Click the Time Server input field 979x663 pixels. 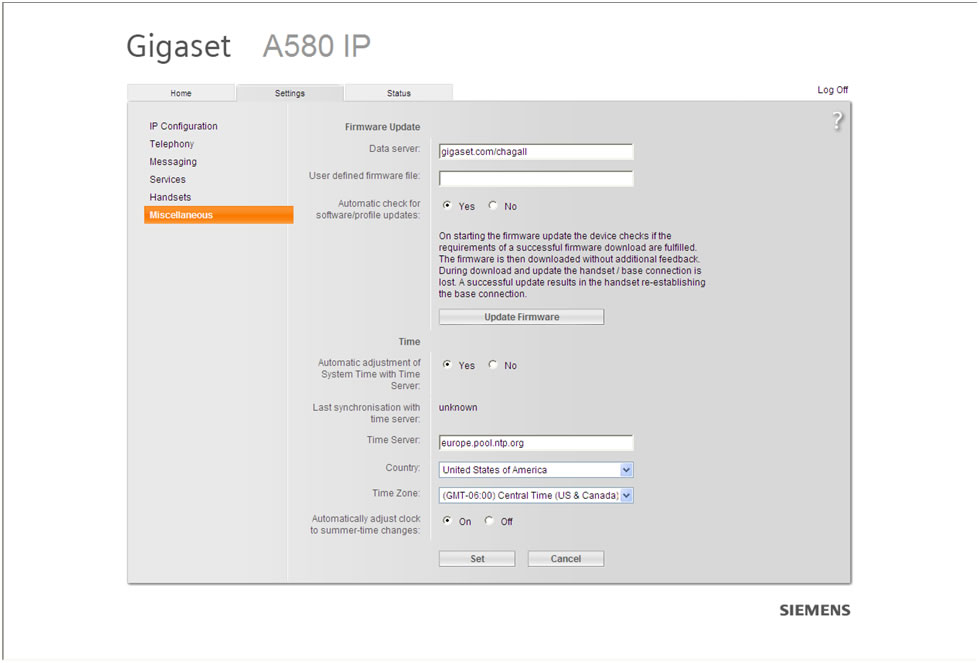pos(536,443)
